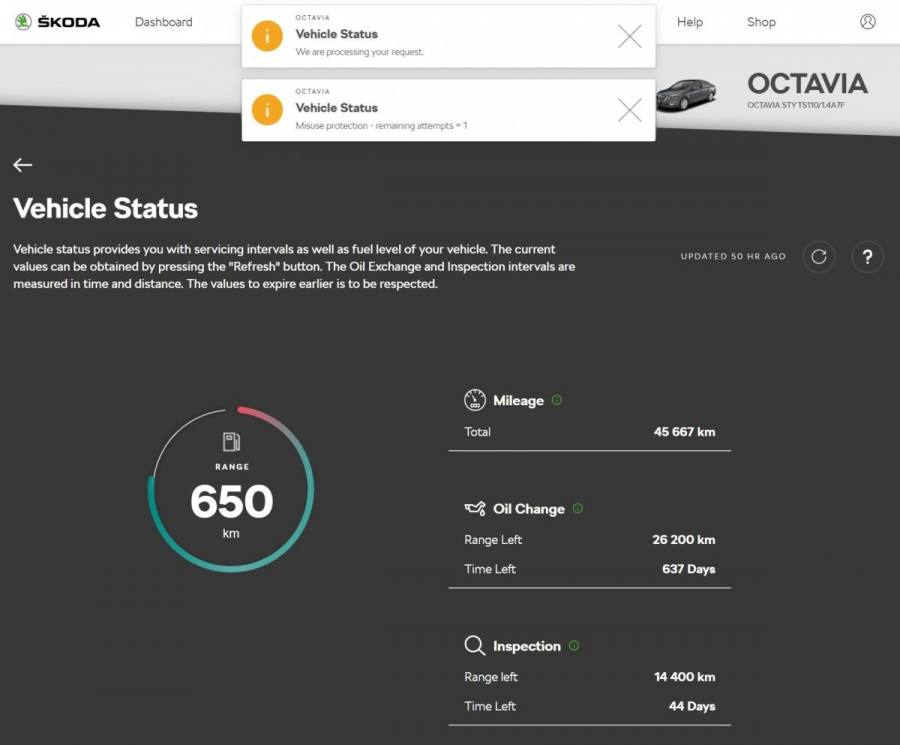Click the info icon beside Inspection

[x=574, y=646]
